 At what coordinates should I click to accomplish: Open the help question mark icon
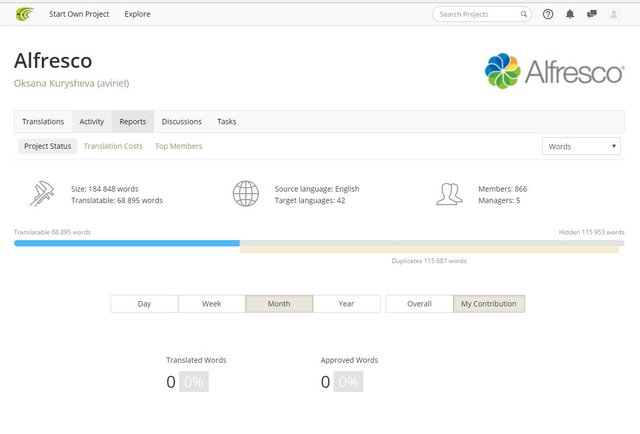(548, 14)
